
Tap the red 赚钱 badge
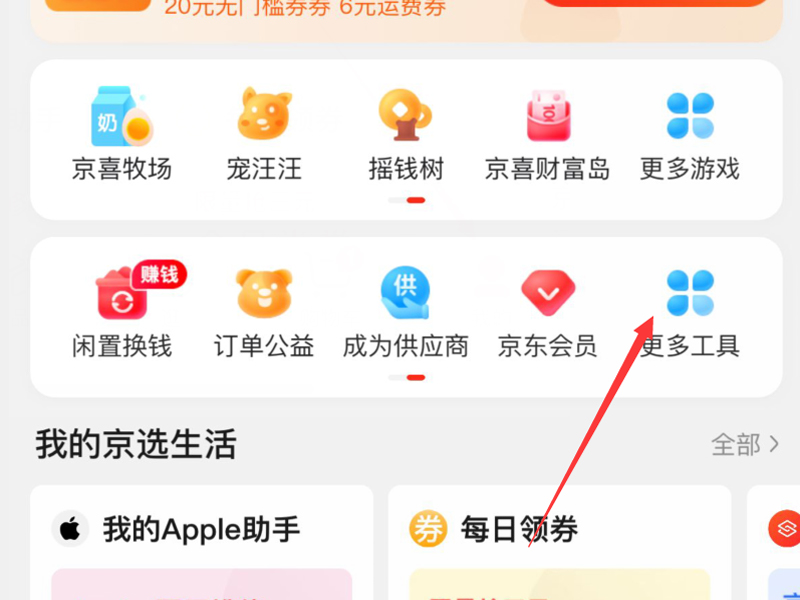(159, 274)
